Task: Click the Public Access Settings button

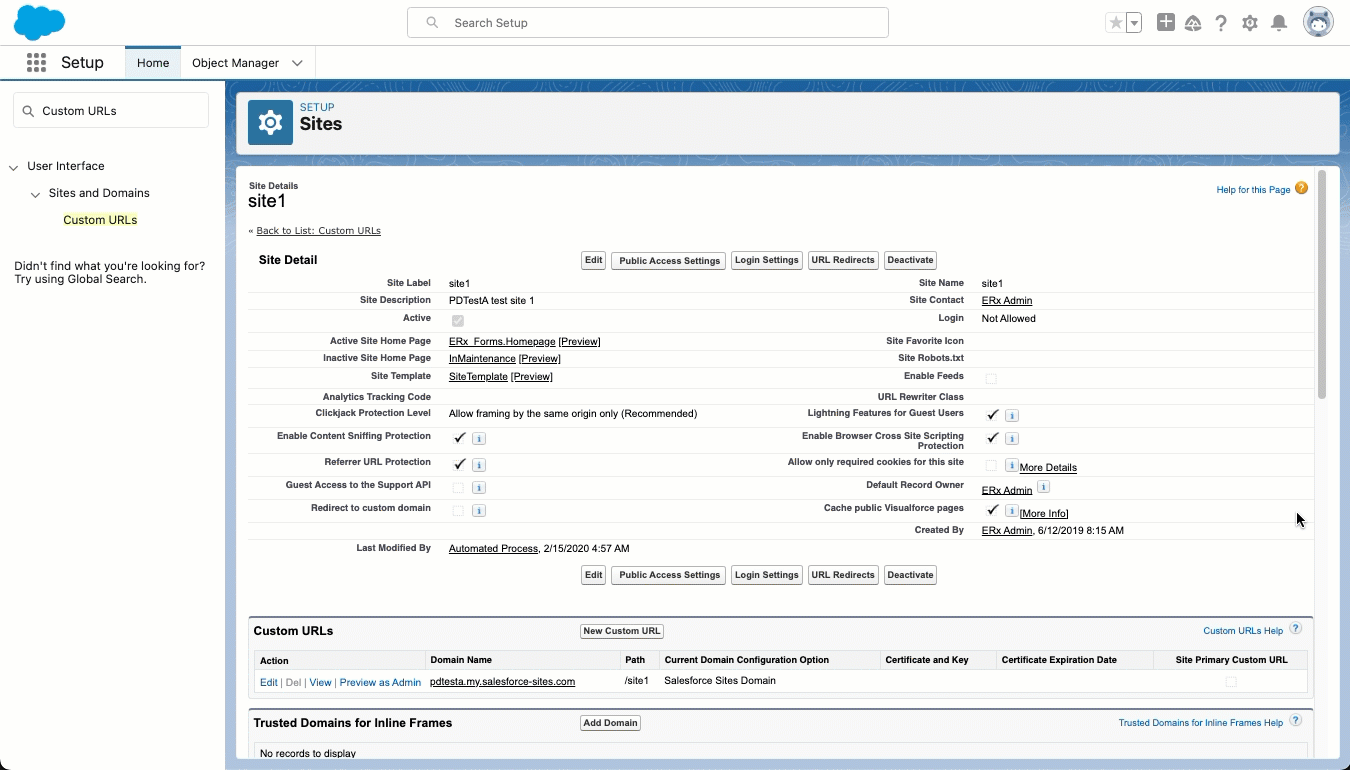Action: [x=669, y=260]
